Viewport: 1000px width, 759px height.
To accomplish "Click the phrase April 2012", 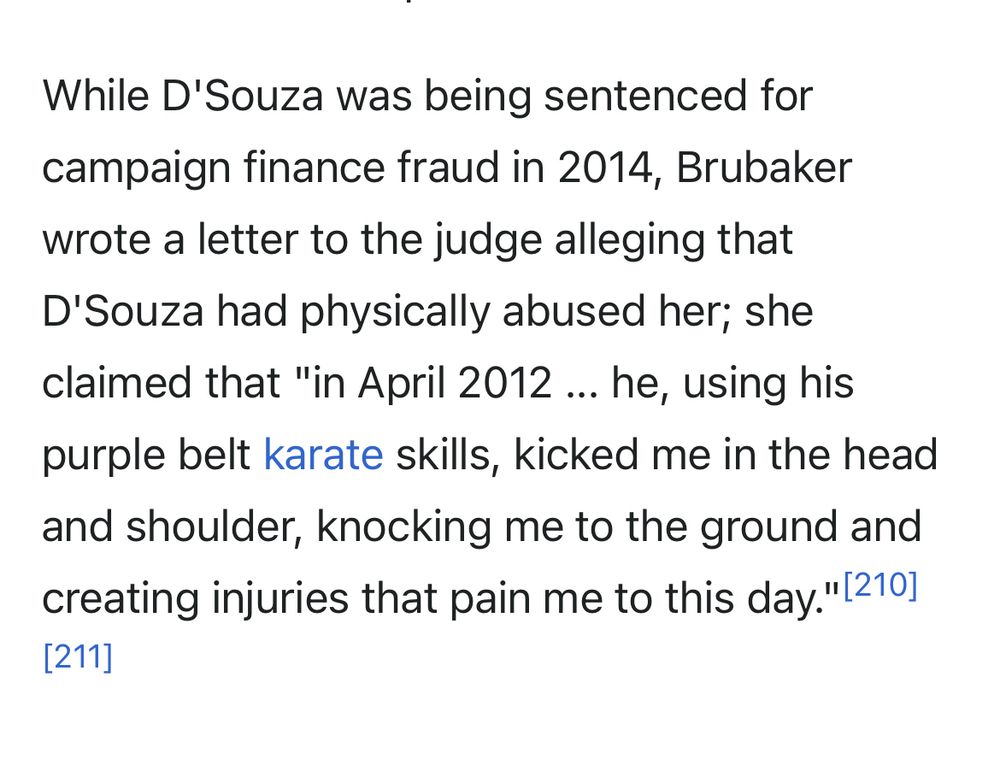I will (454, 383).
